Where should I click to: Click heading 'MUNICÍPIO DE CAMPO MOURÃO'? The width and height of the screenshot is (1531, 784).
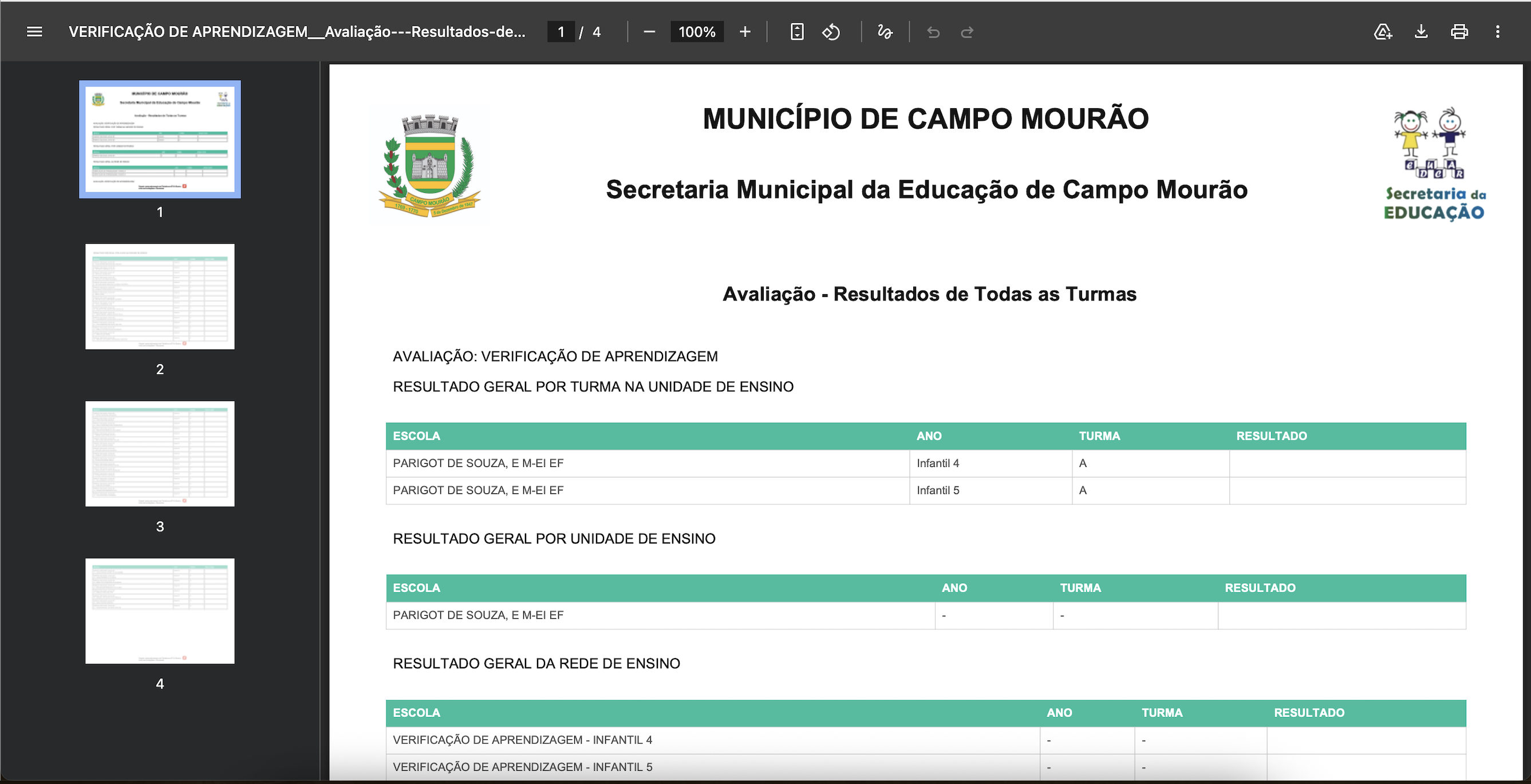click(x=926, y=119)
